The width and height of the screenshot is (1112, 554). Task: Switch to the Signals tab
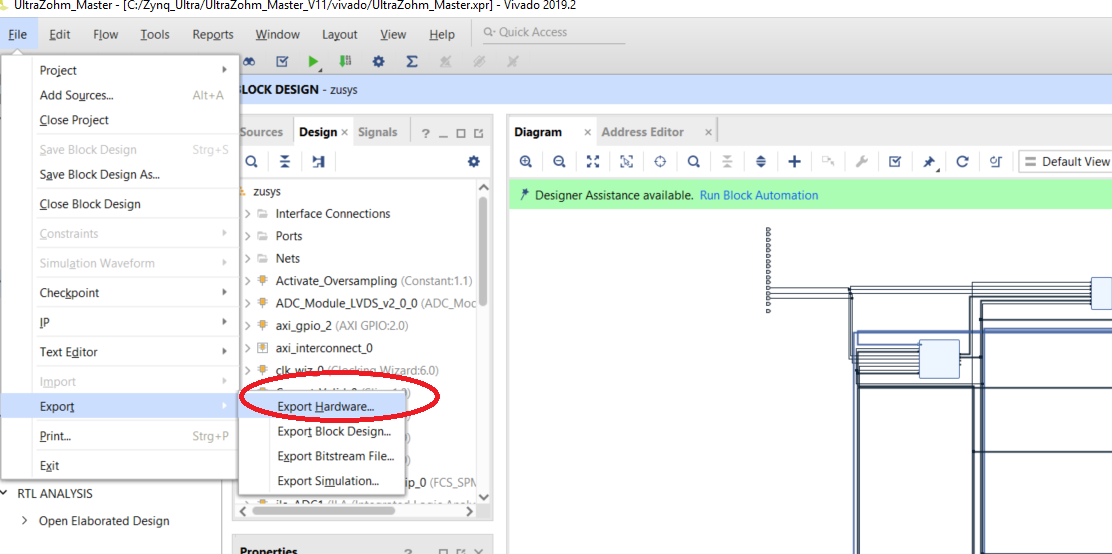(377, 132)
